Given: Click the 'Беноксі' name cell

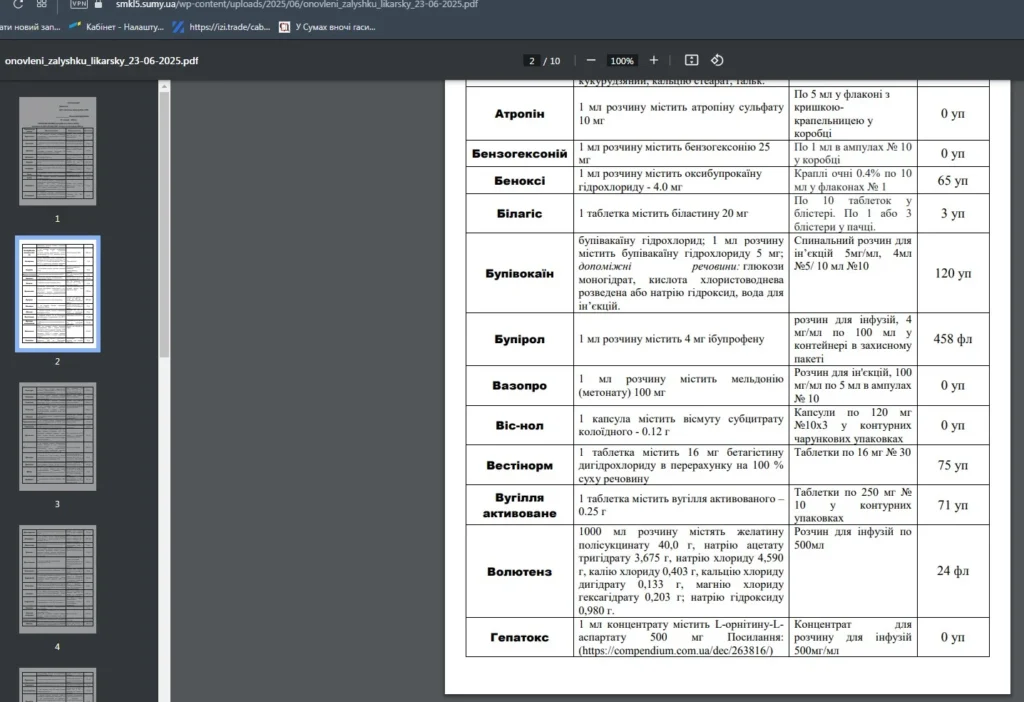Looking at the screenshot, I should [x=519, y=180].
